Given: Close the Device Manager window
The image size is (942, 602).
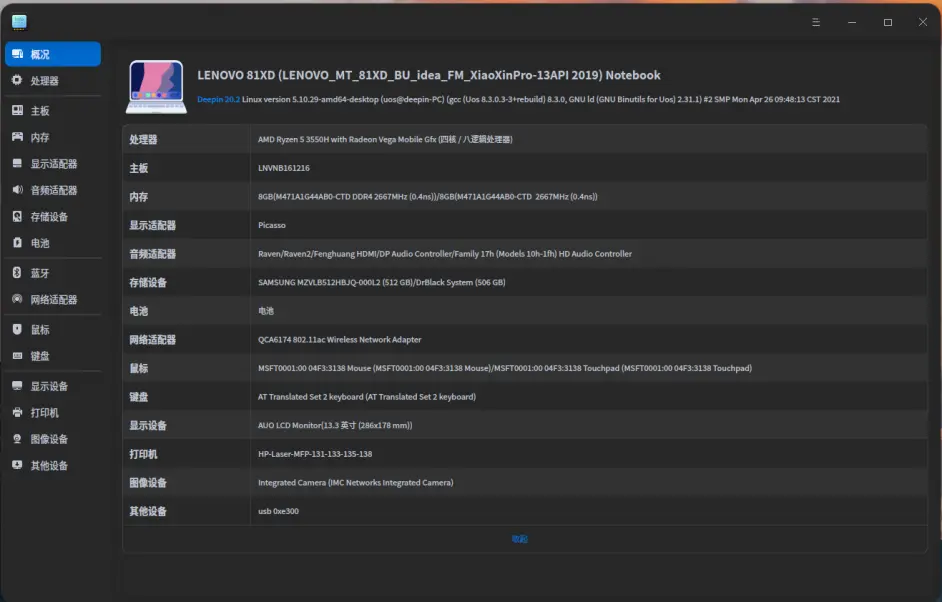Looking at the screenshot, I should [x=923, y=22].
